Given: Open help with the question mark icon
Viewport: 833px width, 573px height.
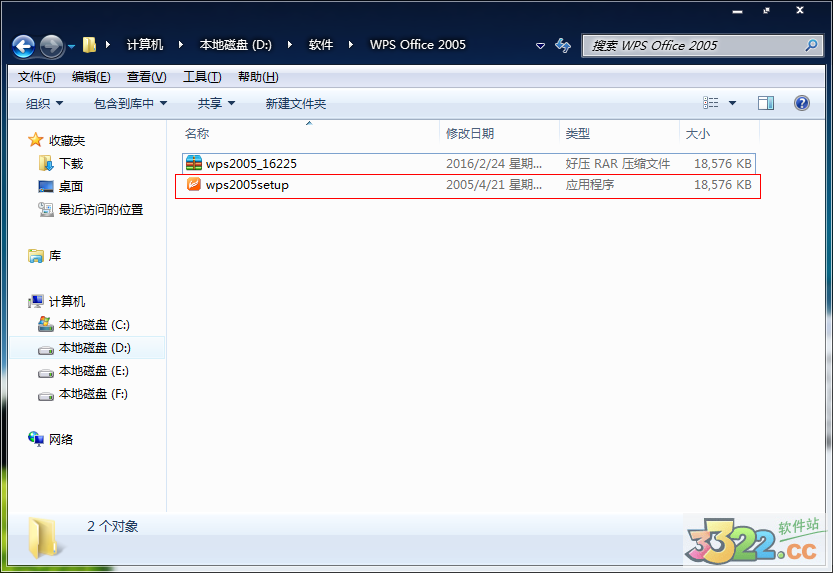Looking at the screenshot, I should coord(802,103).
